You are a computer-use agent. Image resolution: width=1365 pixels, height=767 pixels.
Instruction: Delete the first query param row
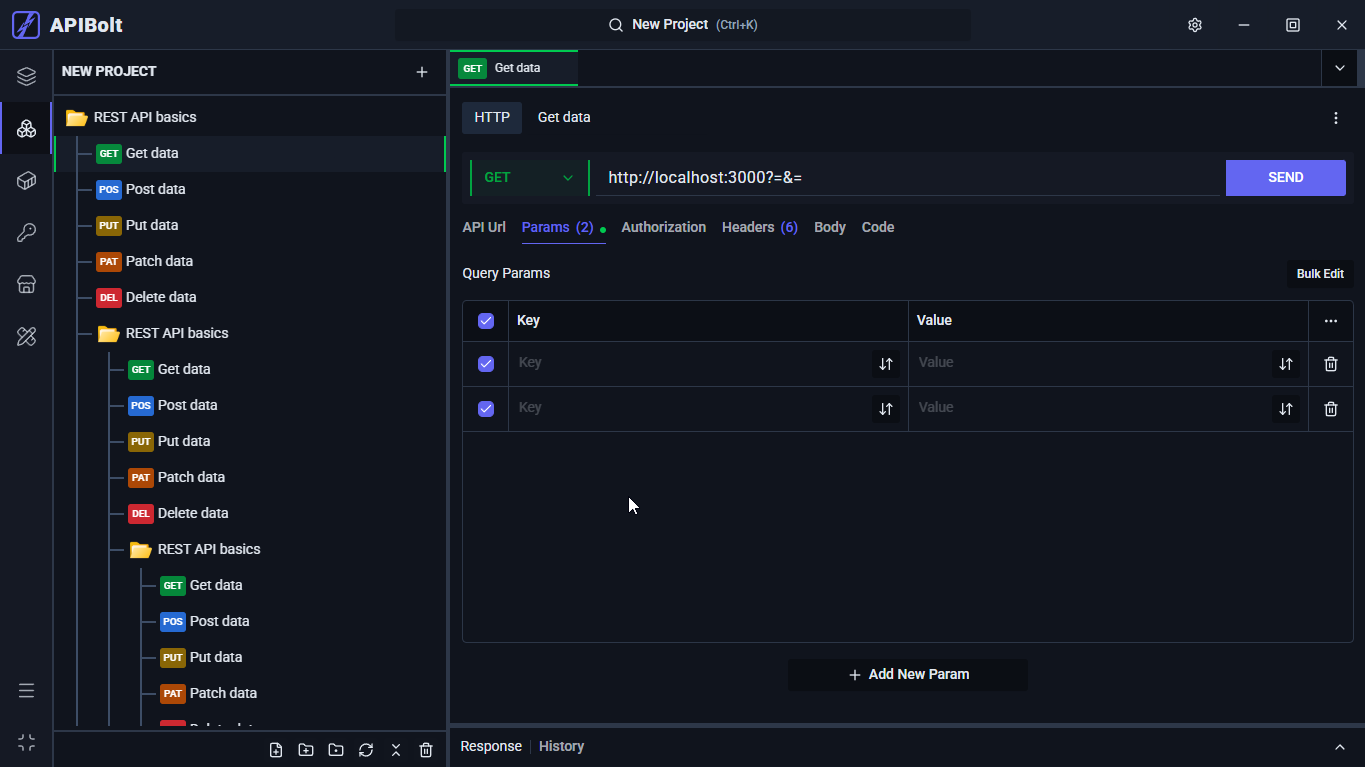tap(1330, 364)
